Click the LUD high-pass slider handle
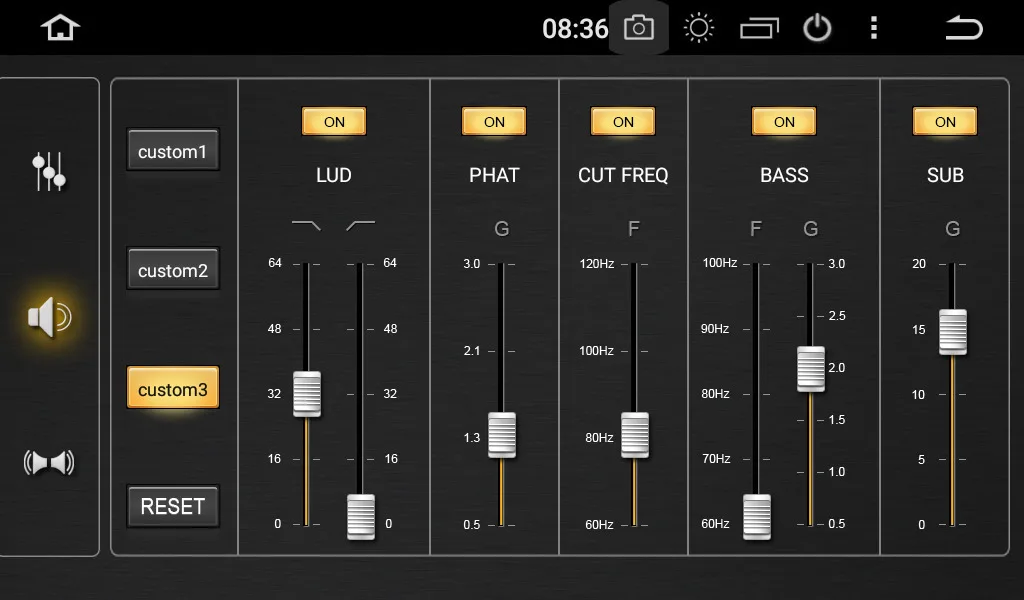Image resolution: width=1024 pixels, height=600 pixels. [360, 516]
